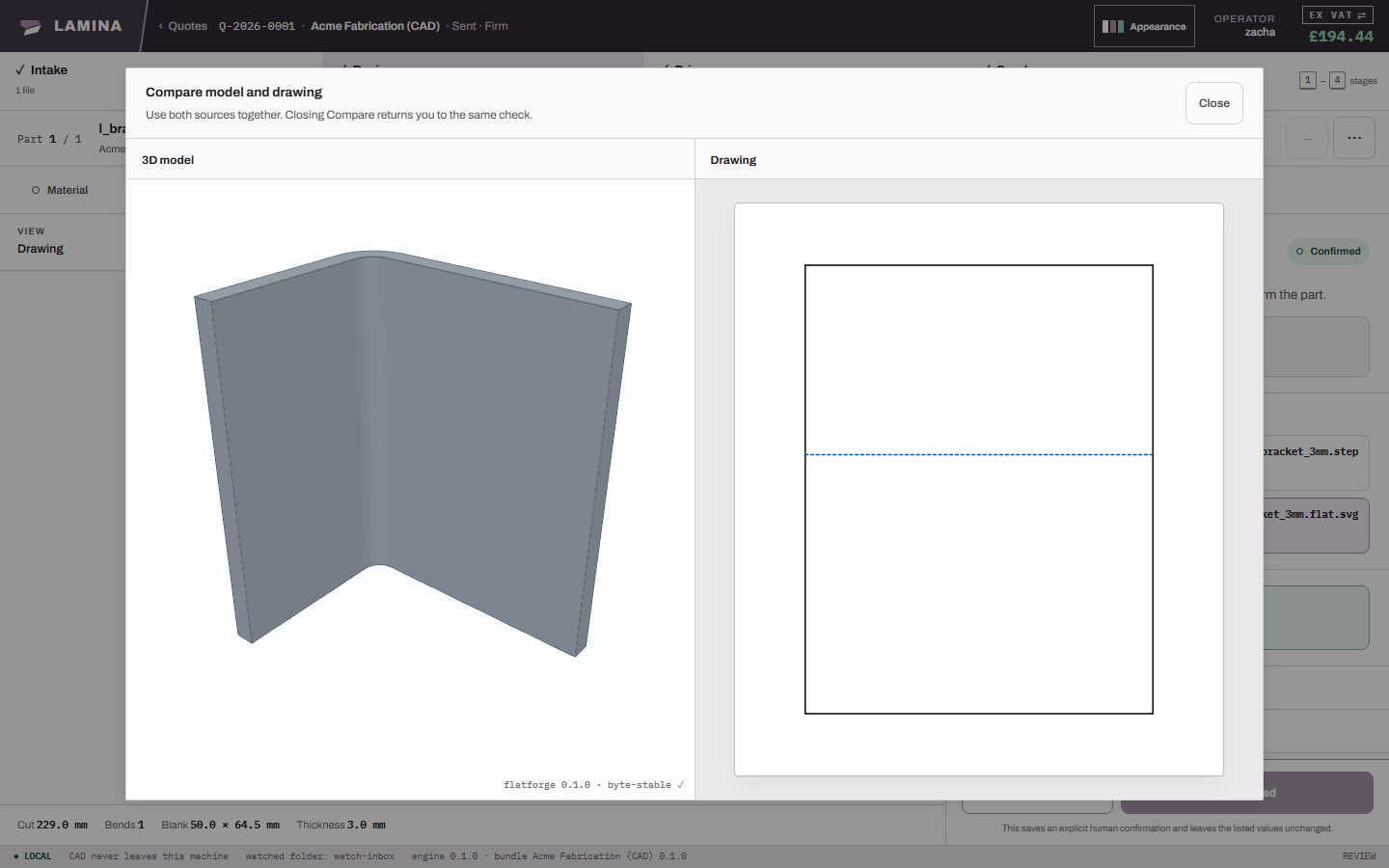Click the Bends 1 readout
This screenshot has width=1389, height=868.
pyautogui.click(x=124, y=825)
